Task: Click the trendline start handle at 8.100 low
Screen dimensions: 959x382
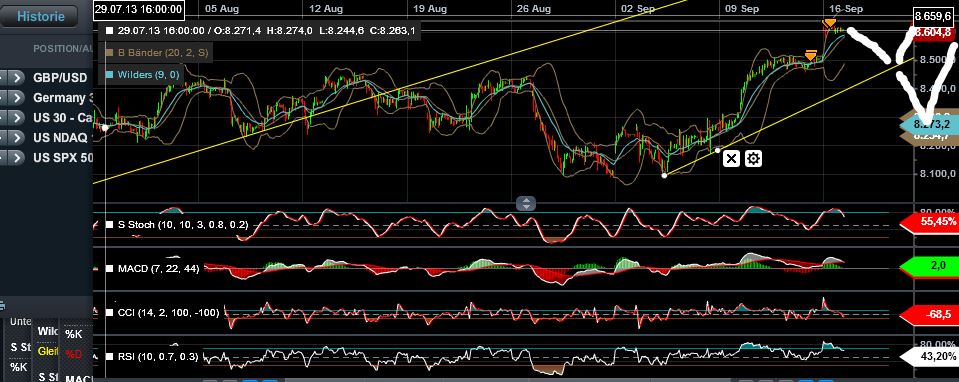Action: point(665,175)
